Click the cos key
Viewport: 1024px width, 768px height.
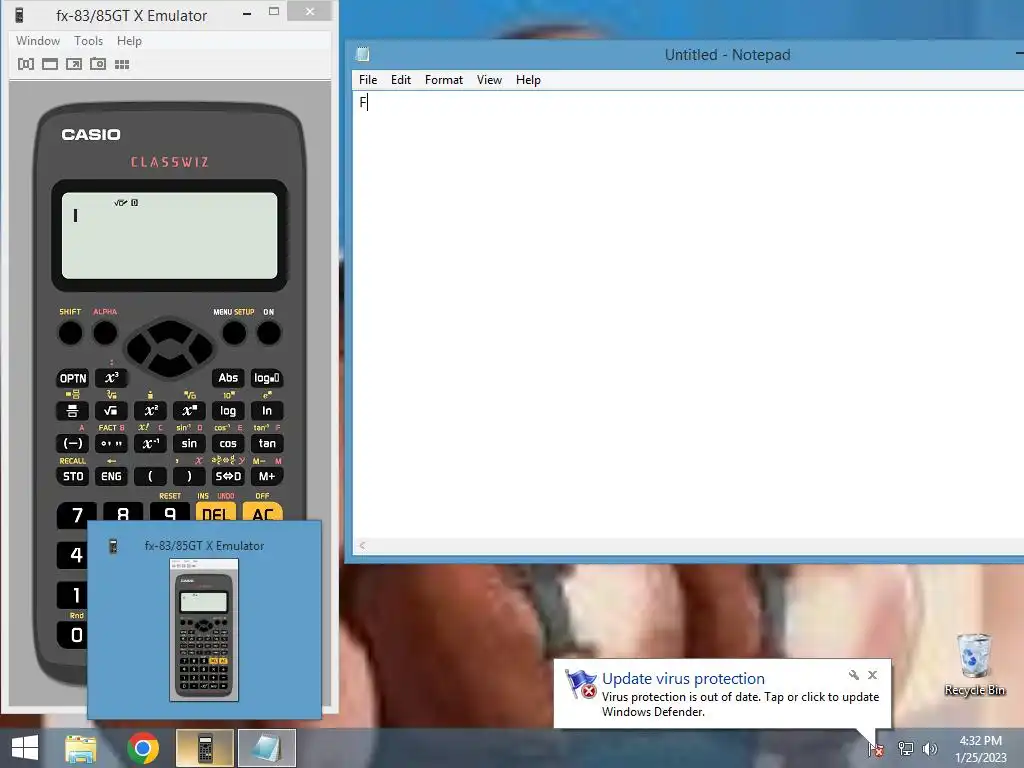click(x=228, y=443)
